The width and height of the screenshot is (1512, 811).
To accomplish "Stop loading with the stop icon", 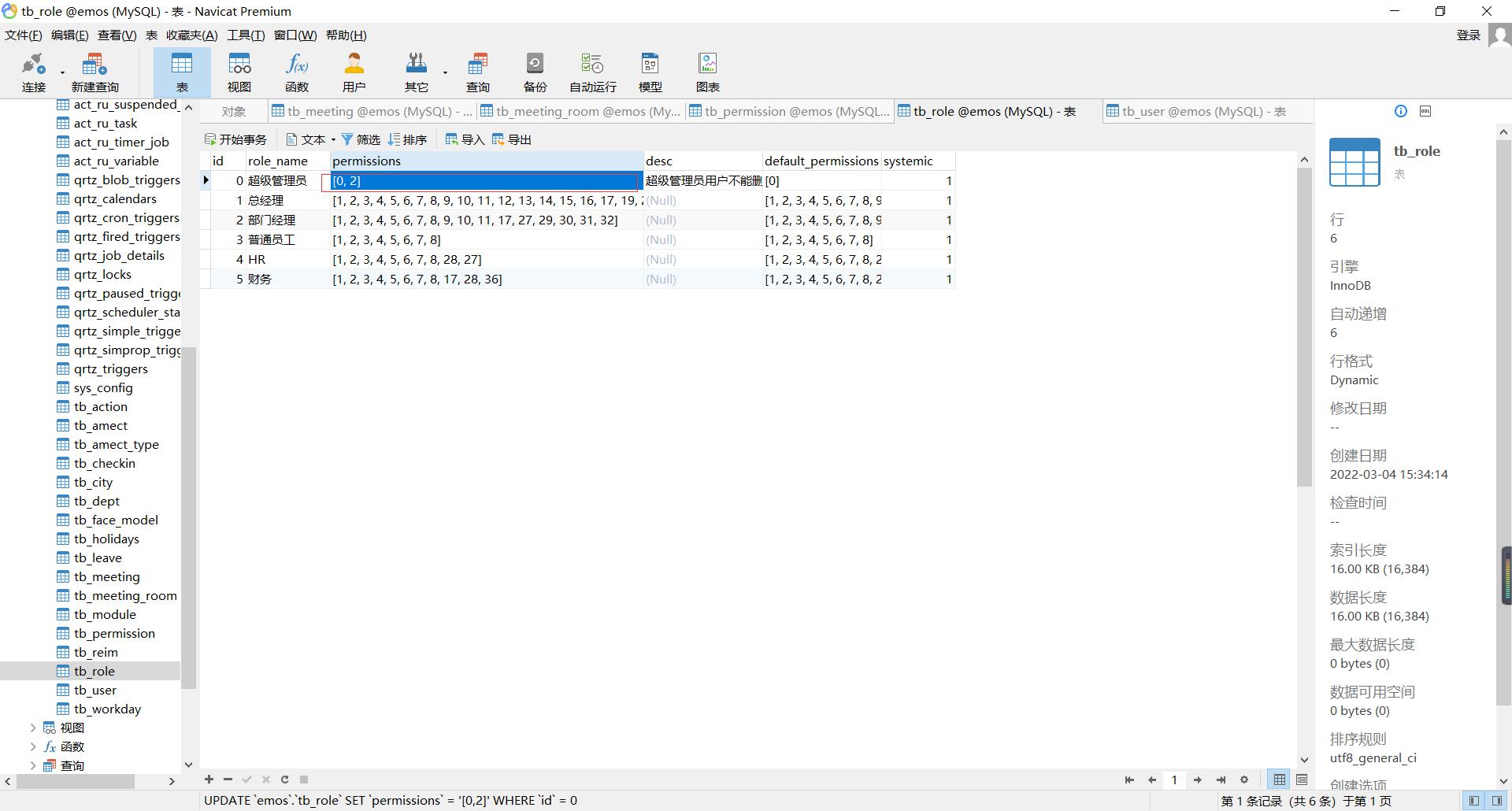I will (x=303, y=780).
